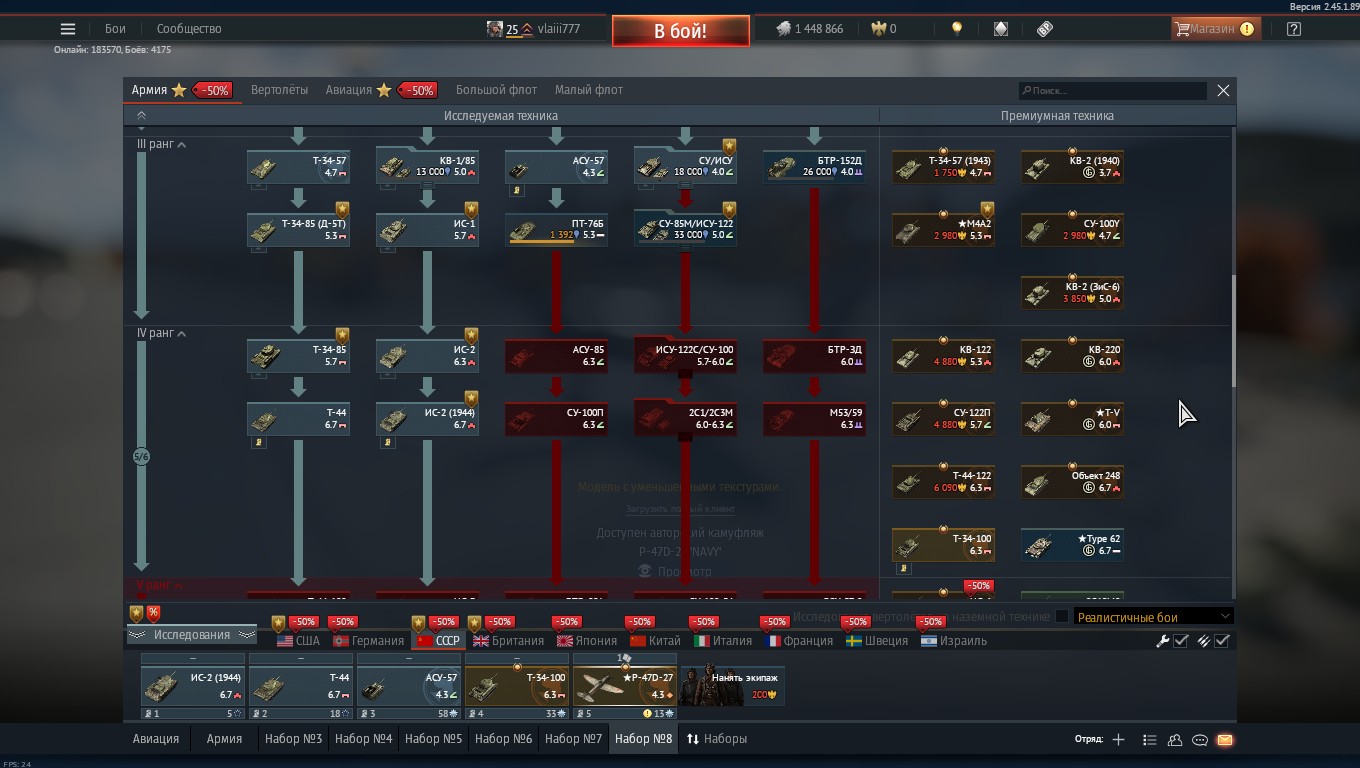Select the США nation tab

298,641
